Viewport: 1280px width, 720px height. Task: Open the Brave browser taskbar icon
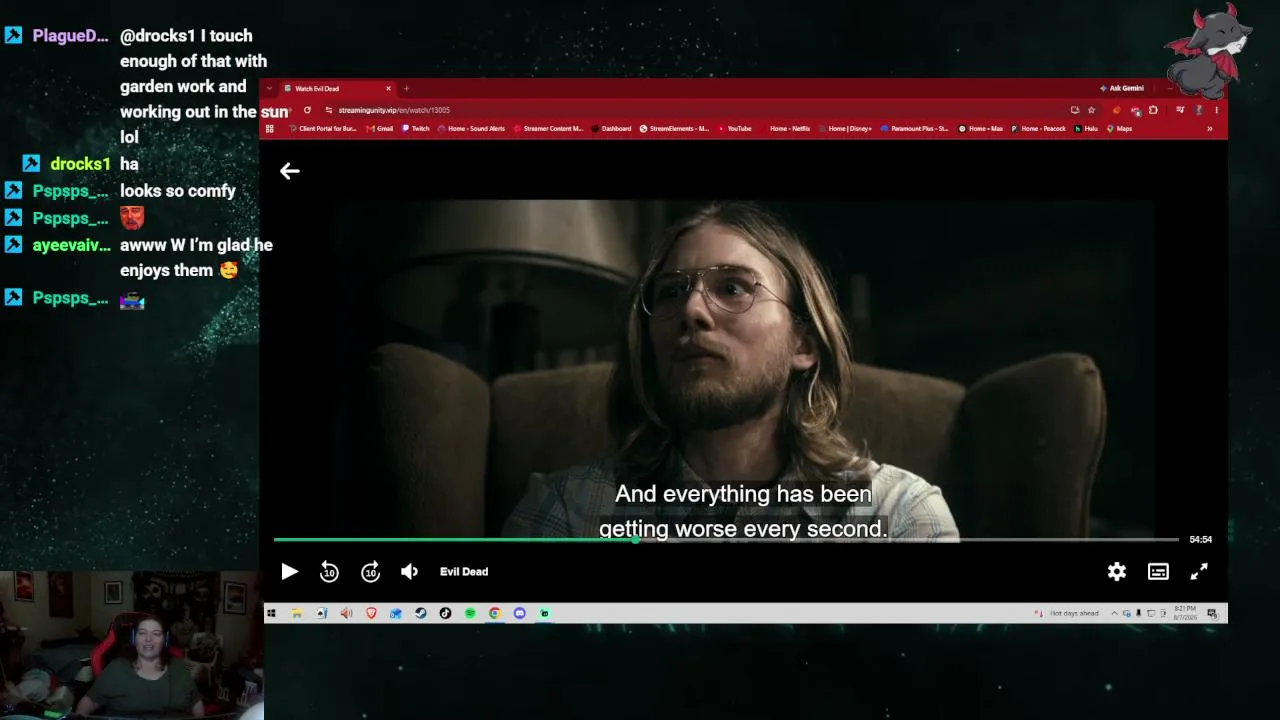[371, 613]
